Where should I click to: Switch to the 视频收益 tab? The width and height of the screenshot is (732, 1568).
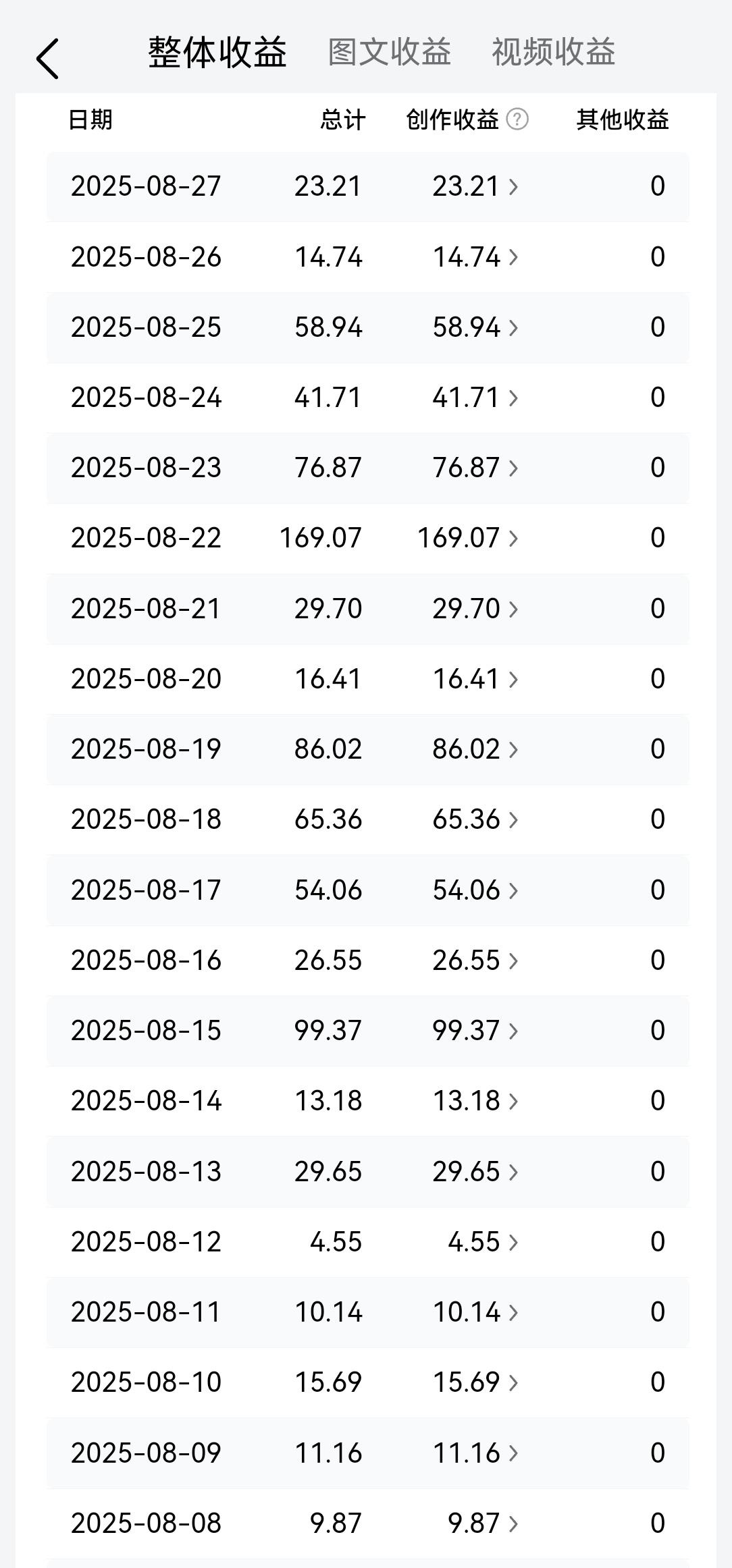click(x=554, y=52)
